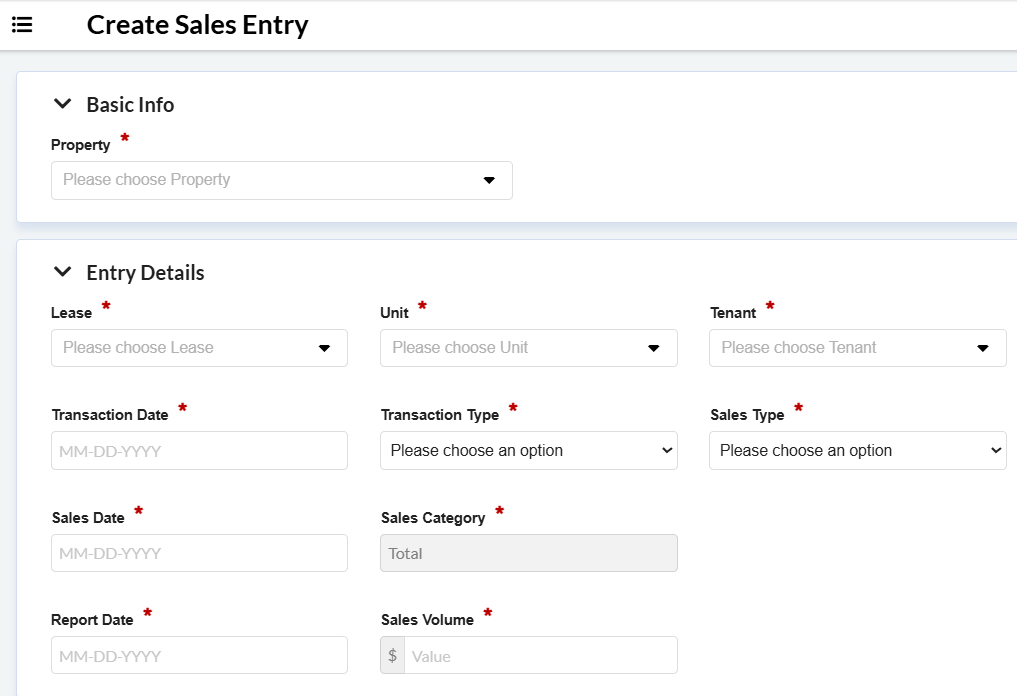Click the Report Date input field
This screenshot has height=696, width=1017.
coord(199,655)
